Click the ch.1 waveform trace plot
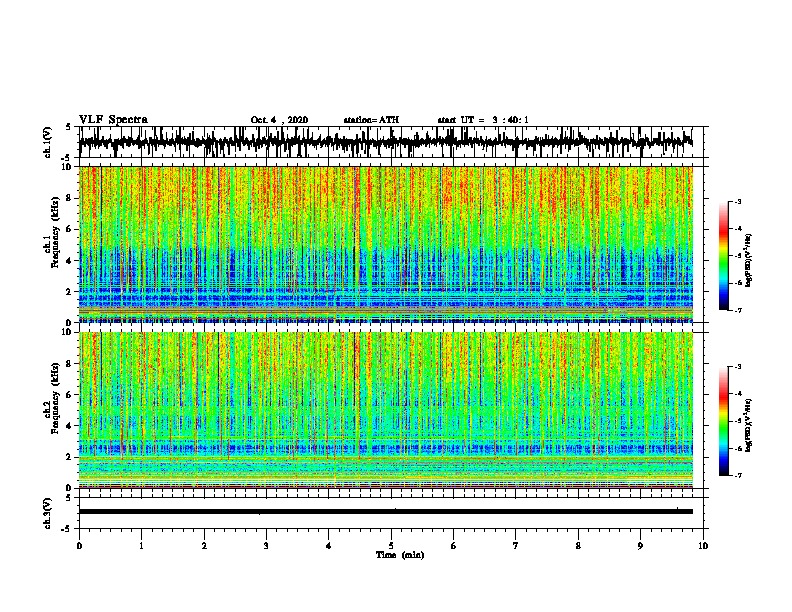 [x=385, y=142]
